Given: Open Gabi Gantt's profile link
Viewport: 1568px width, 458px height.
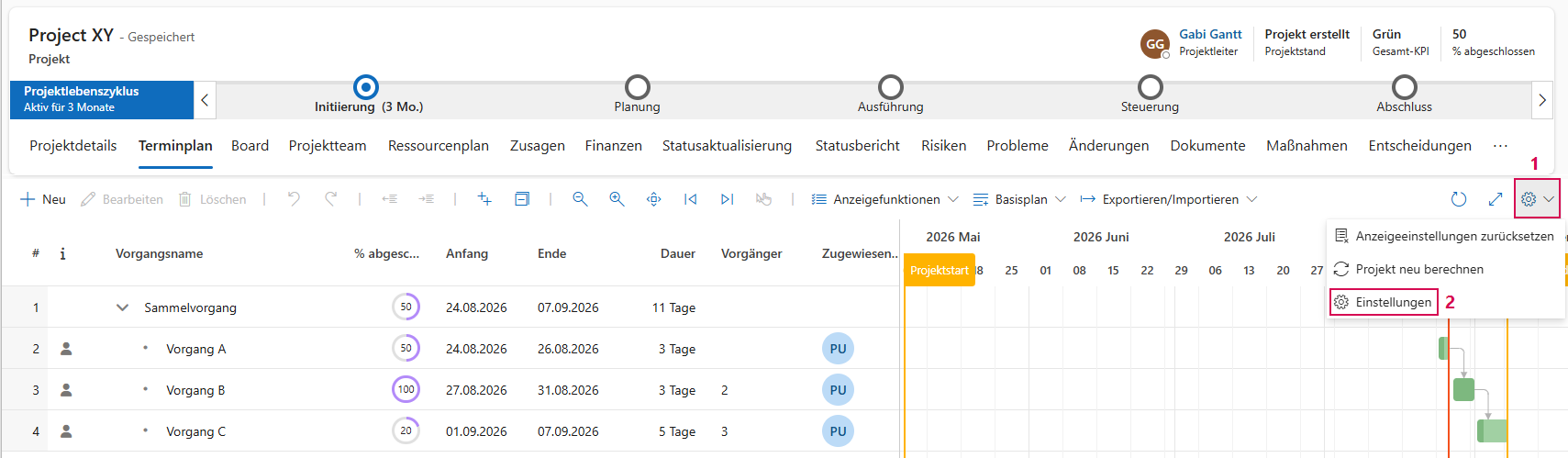Looking at the screenshot, I should pyautogui.click(x=1210, y=34).
